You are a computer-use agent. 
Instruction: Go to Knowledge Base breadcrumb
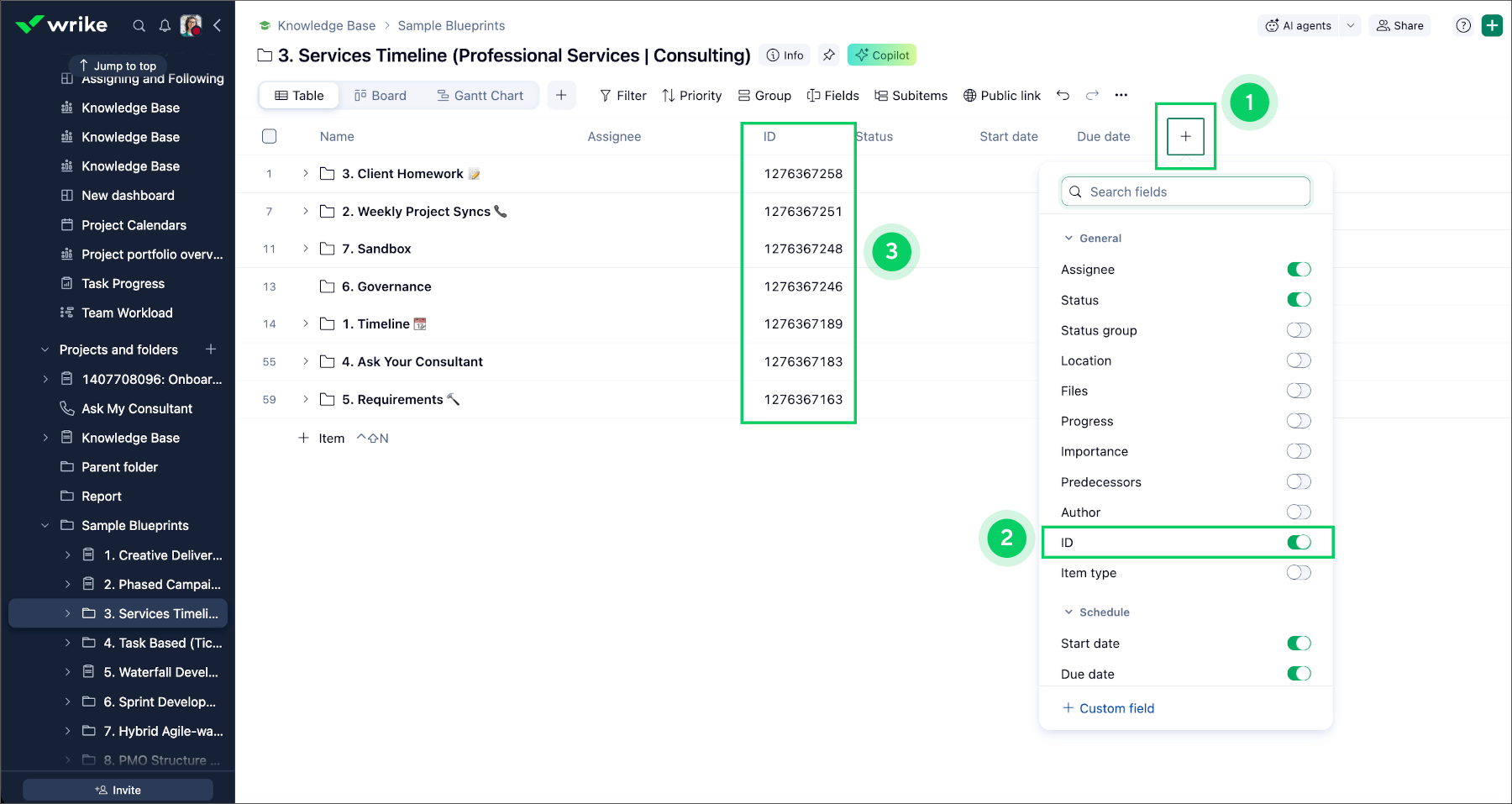coord(327,26)
